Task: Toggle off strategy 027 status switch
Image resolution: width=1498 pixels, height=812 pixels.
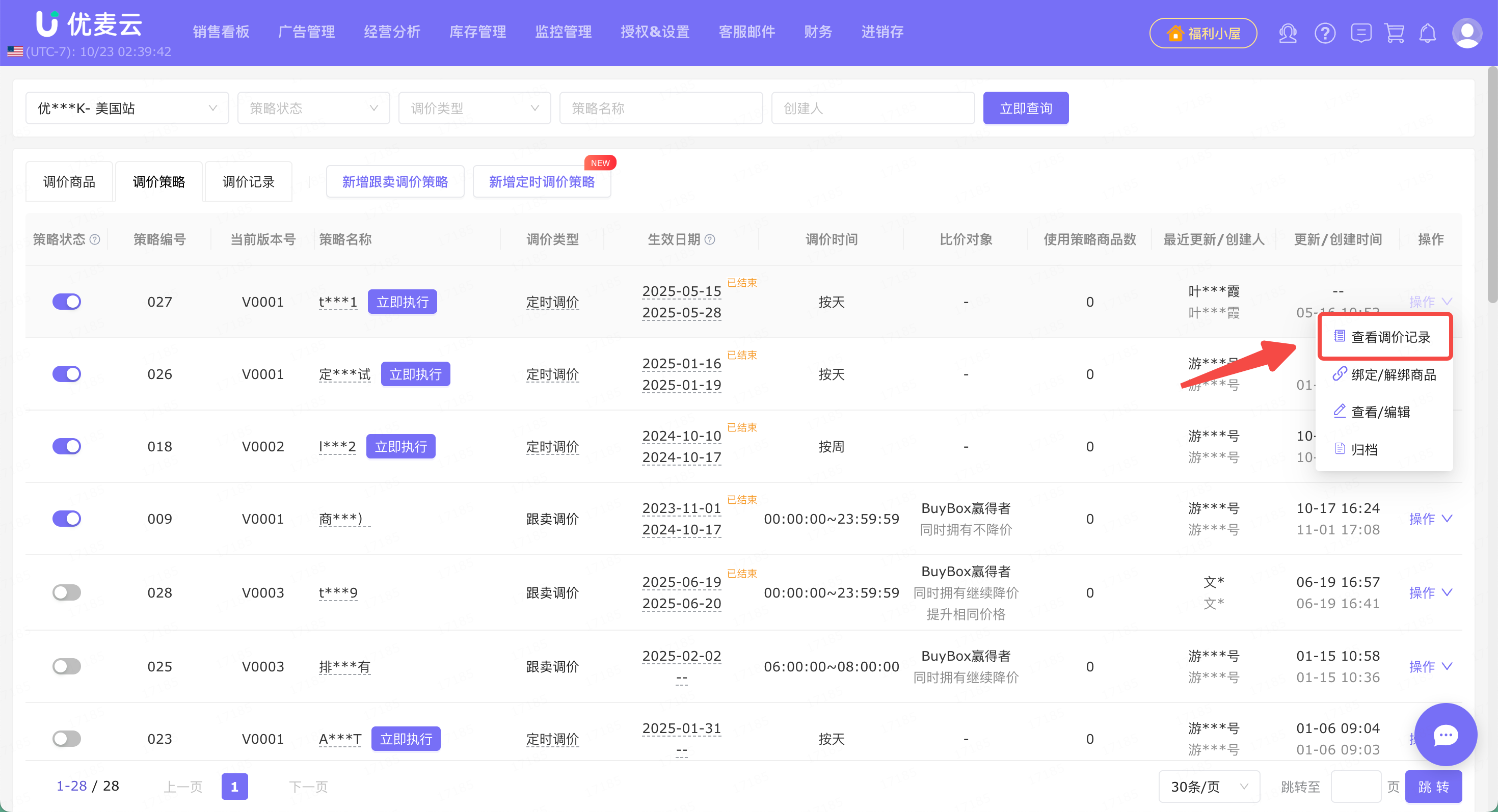Action: pyautogui.click(x=67, y=302)
